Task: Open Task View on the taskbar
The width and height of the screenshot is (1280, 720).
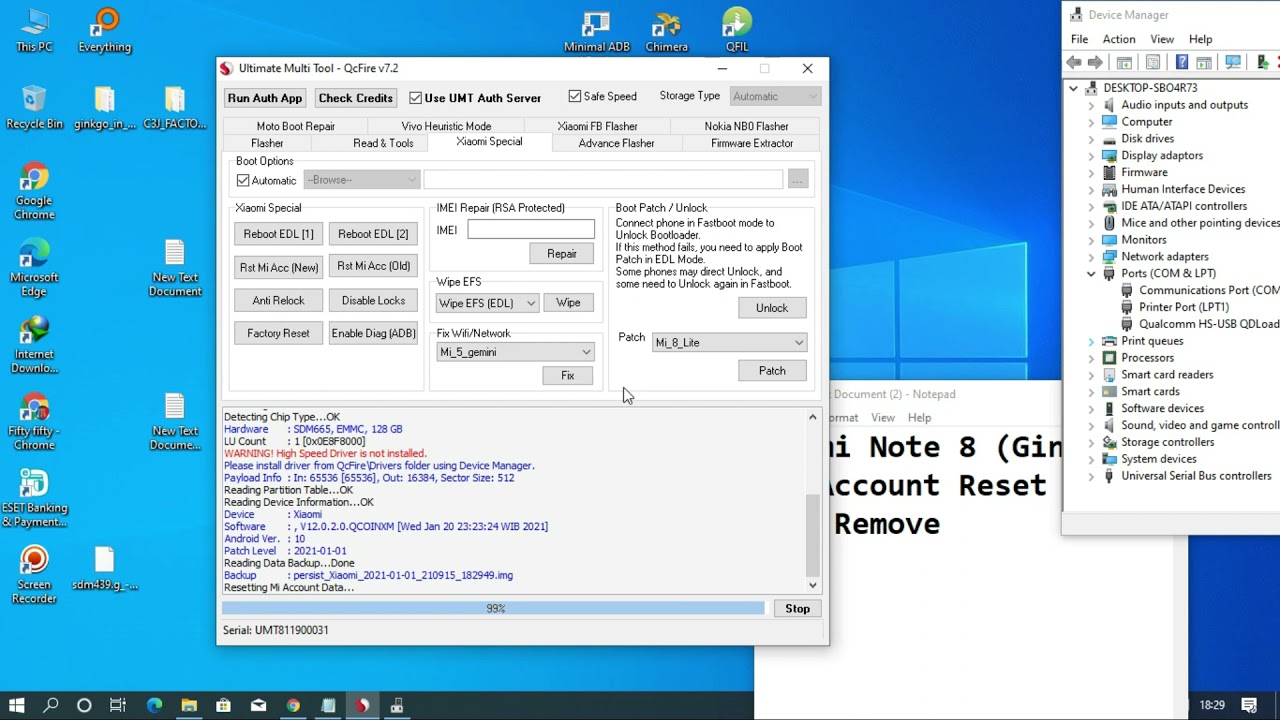Action: [117, 705]
